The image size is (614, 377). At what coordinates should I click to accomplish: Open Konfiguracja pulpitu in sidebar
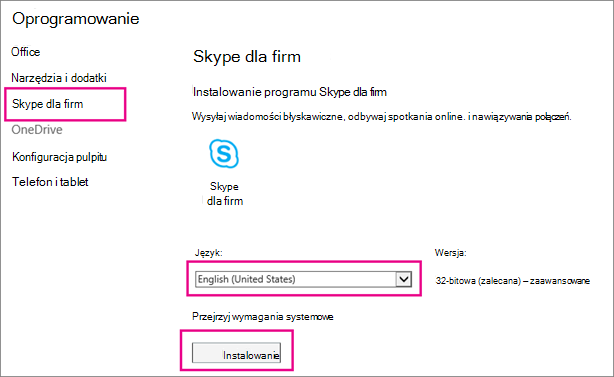60,157
